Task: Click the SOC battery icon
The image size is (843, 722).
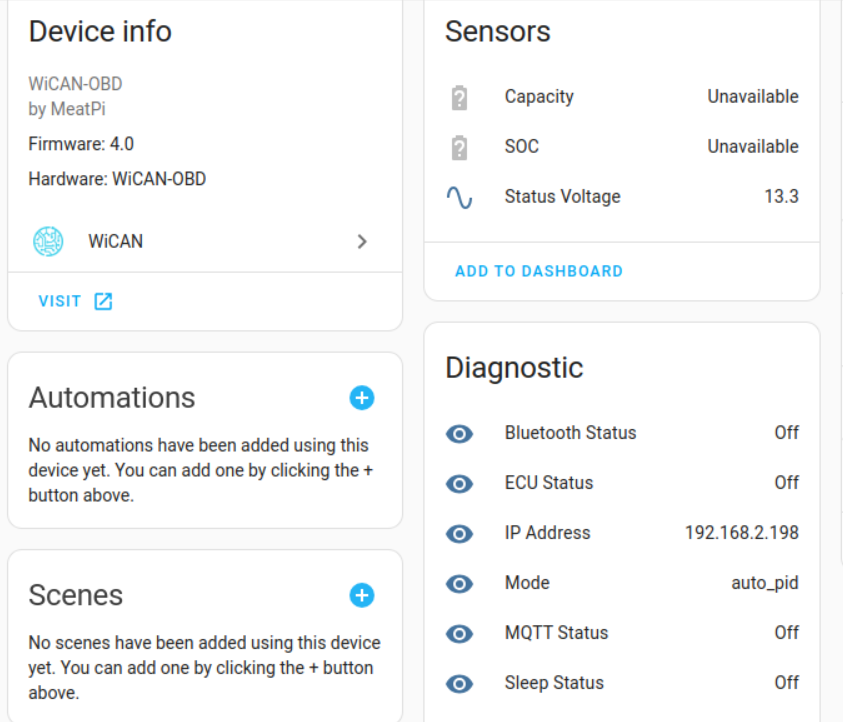Action: [x=458, y=146]
